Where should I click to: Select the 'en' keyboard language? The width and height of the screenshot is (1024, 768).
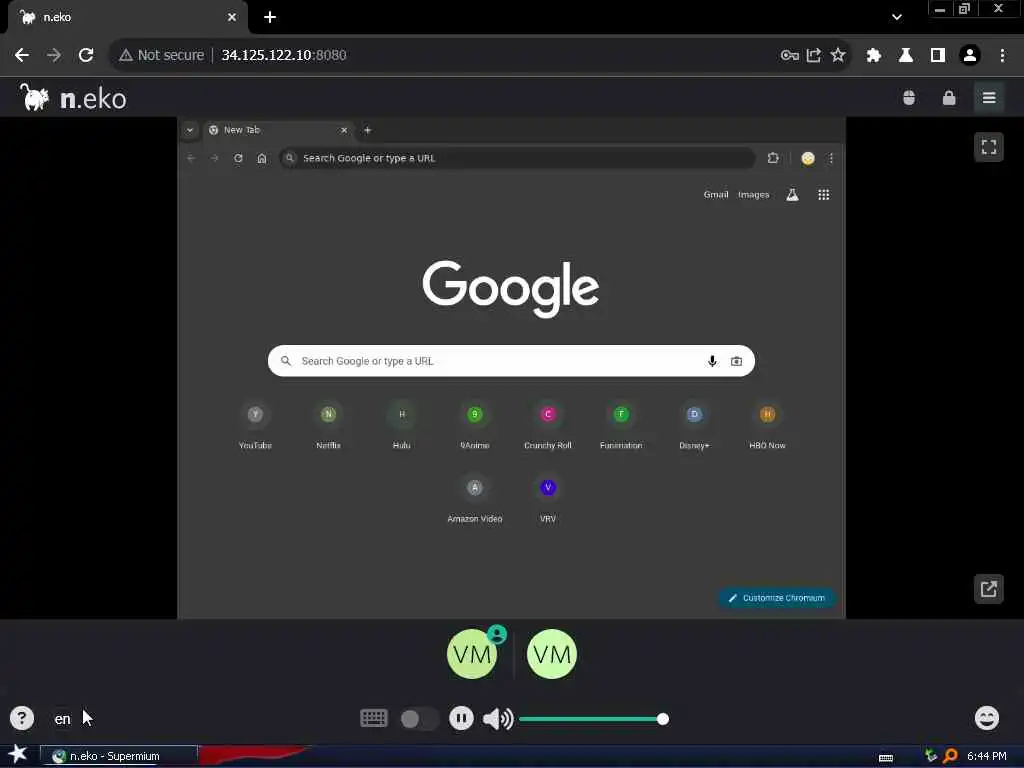pos(62,719)
